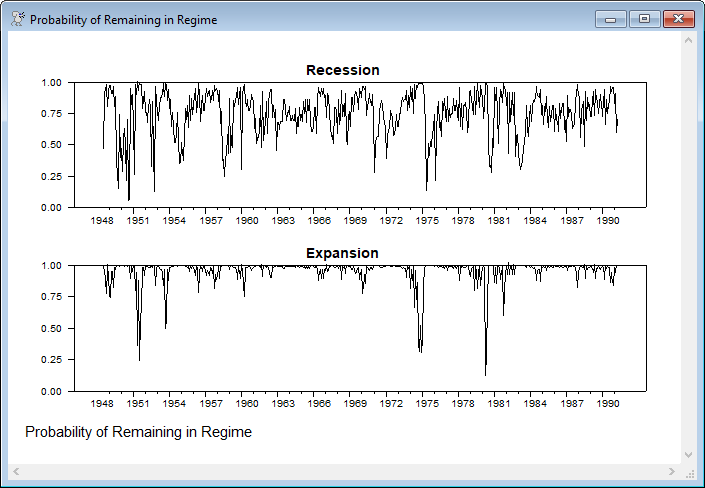Viewport: 705px width, 488px height.
Task: Click the deepest Expansion trough near 1980
Action: [486, 374]
